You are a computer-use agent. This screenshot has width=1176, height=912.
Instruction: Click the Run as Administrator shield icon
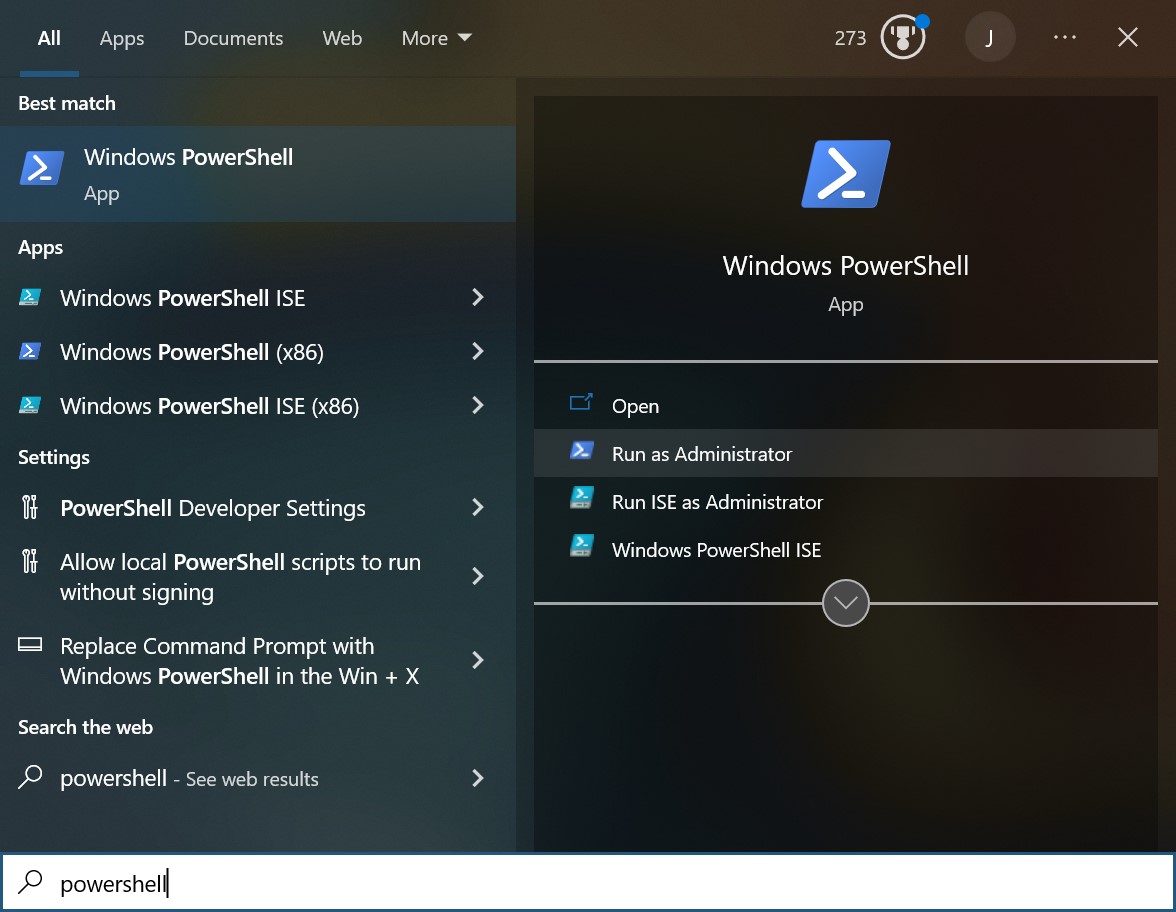pyautogui.click(x=583, y=452)
